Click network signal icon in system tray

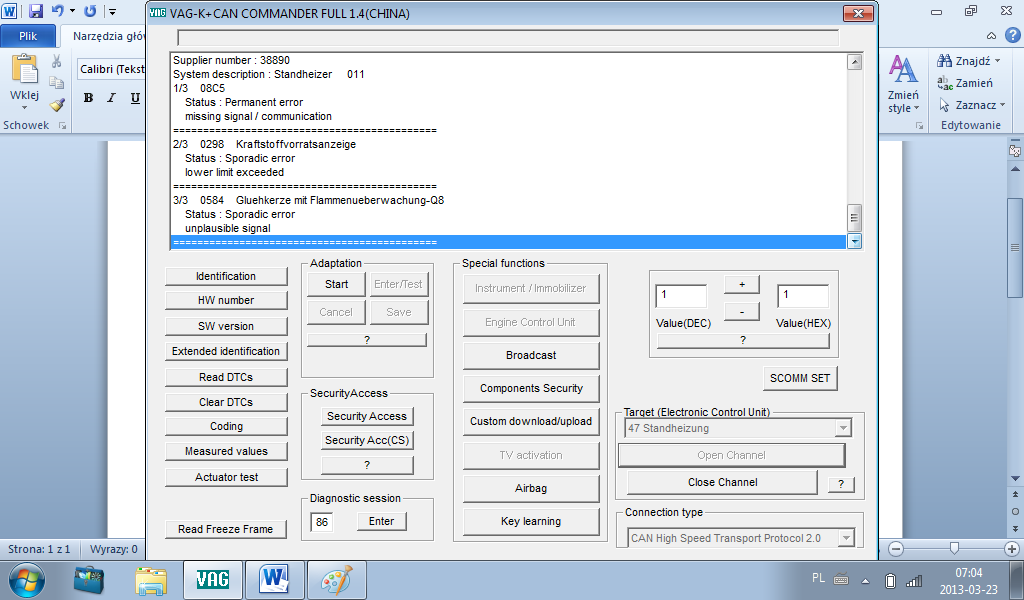tap(914, 580)
